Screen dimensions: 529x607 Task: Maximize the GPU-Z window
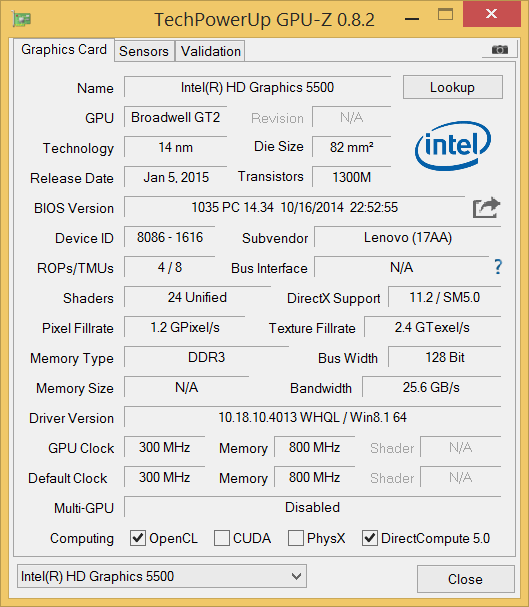[445, 15]
